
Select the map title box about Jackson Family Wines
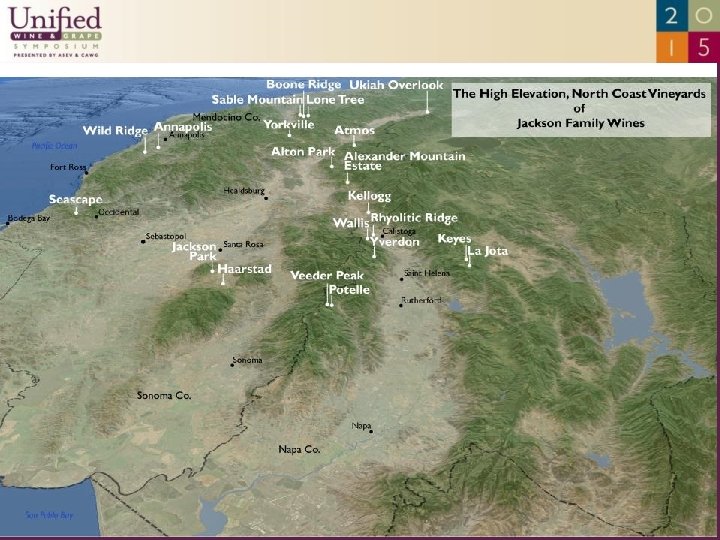point(581,109)
